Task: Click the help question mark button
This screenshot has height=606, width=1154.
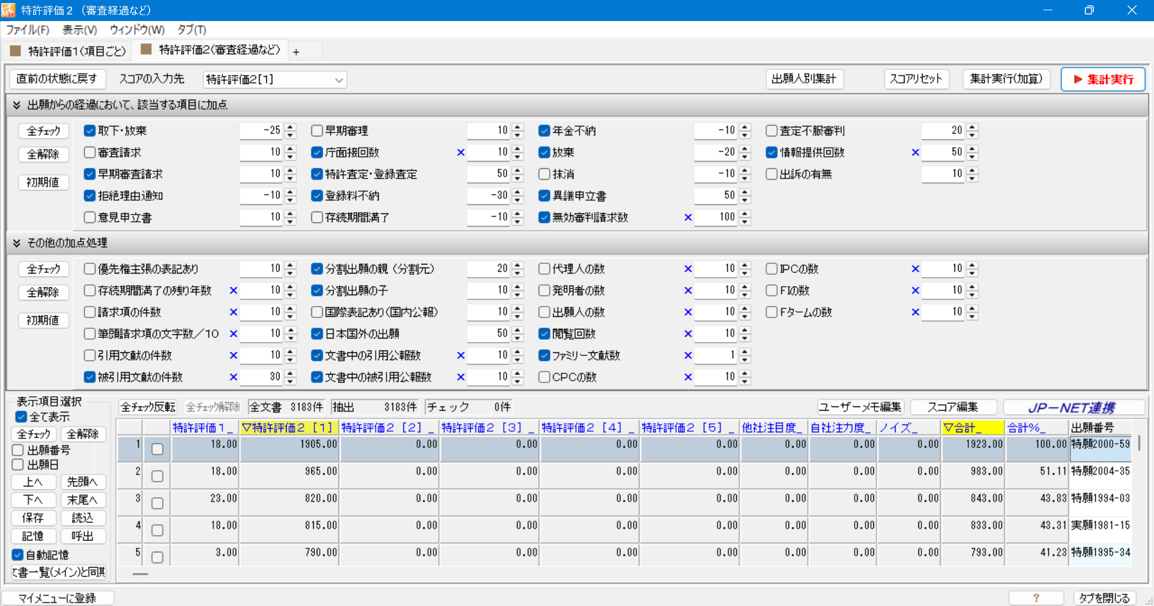Action: [1036, 598]
